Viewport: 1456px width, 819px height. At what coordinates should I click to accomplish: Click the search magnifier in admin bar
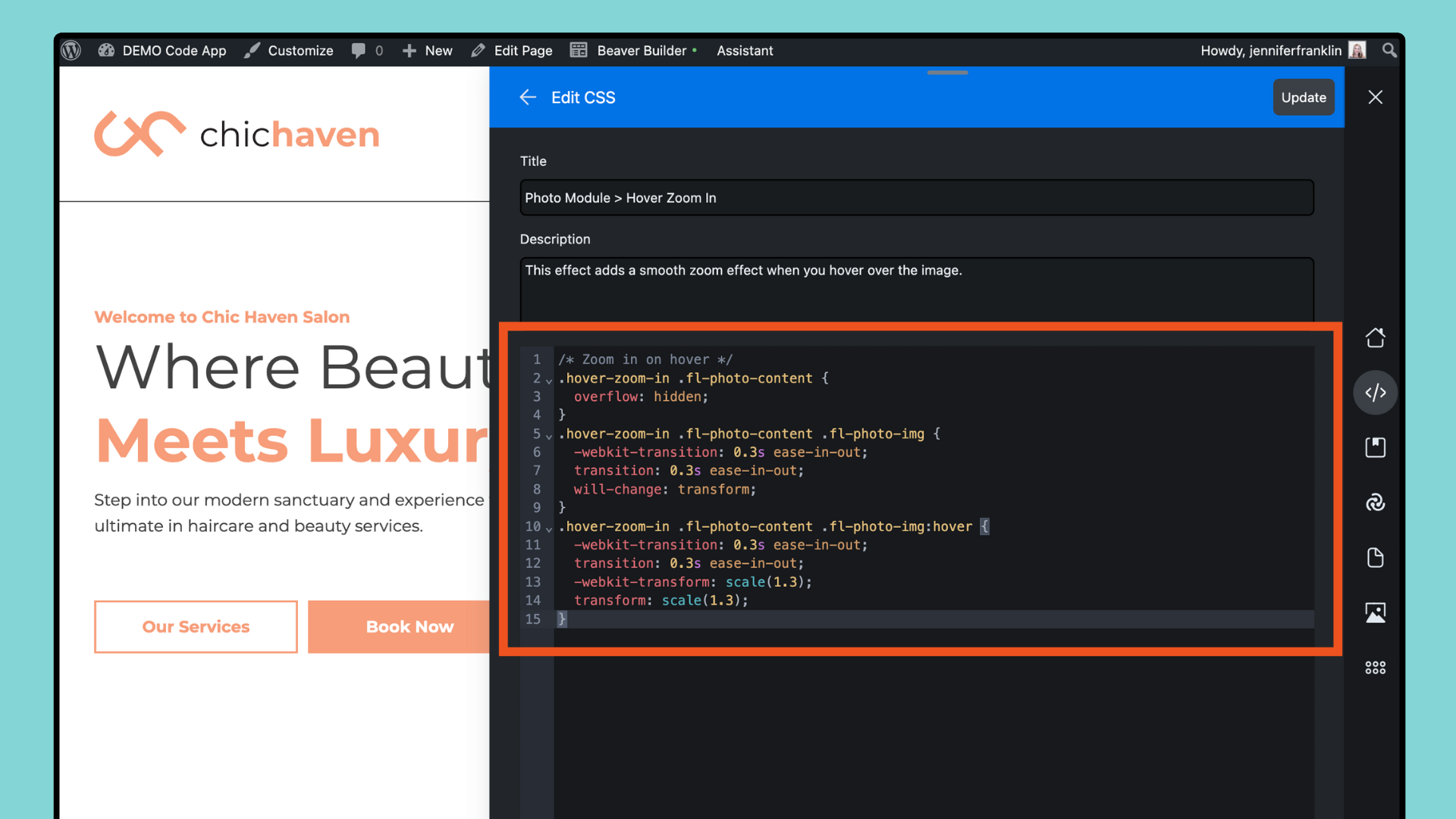coord(1389,50)
